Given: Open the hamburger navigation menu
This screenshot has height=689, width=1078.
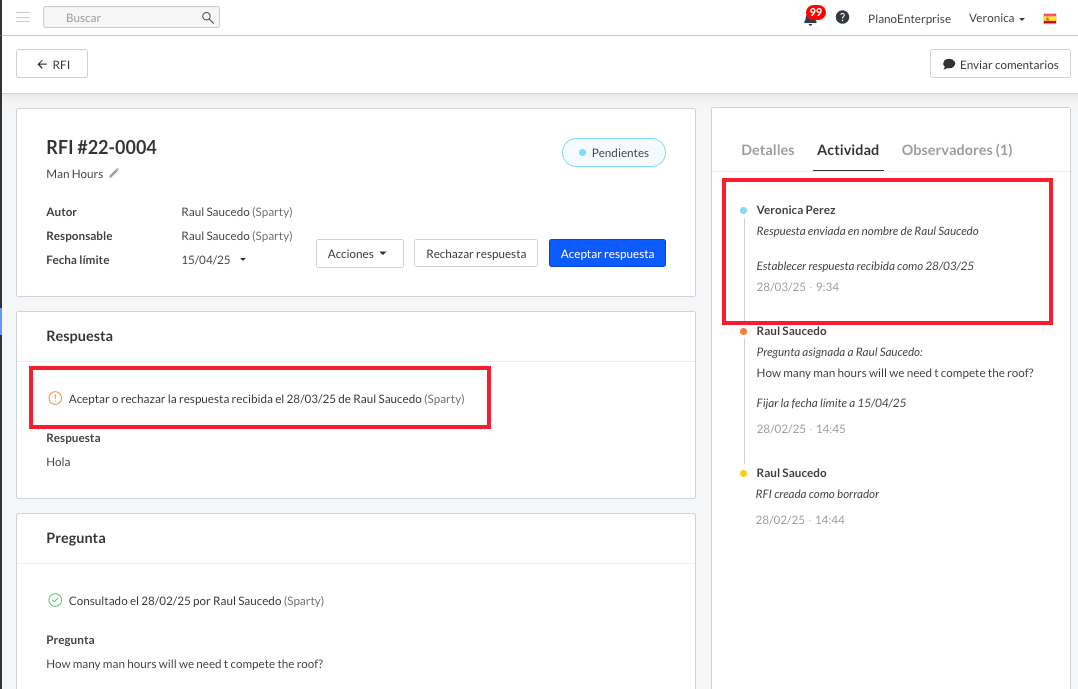Looking at the screenshot, I should (23, 18).
